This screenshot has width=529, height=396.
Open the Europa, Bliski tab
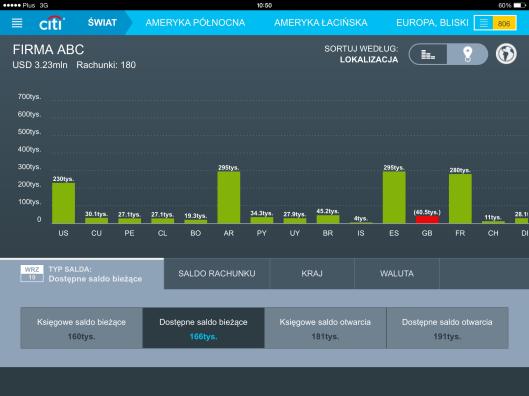tap(432, 23)
